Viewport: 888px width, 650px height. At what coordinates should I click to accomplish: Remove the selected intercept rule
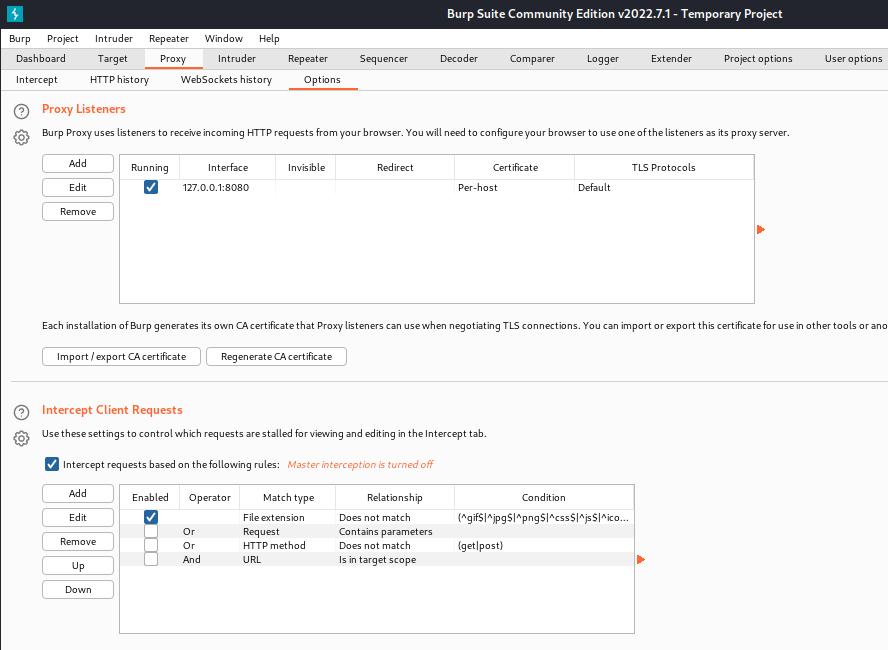tap(78, 541)
